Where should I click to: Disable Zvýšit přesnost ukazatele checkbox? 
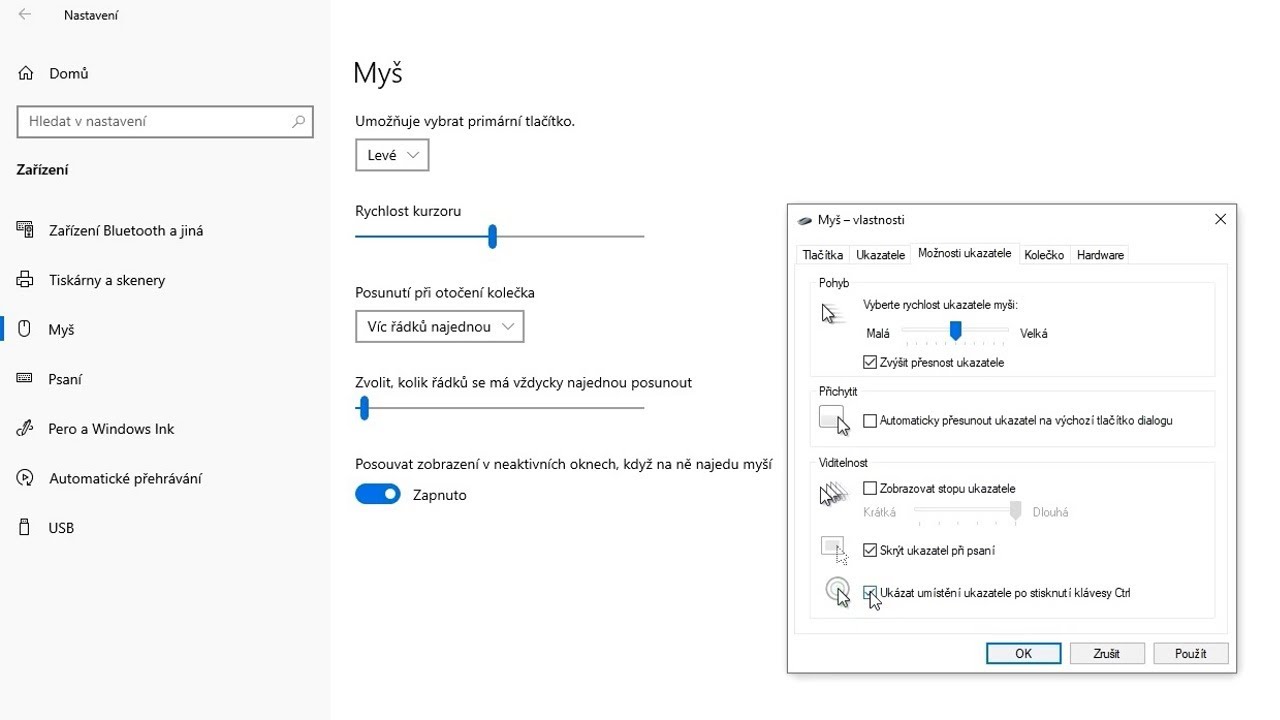tap(870, 362)
